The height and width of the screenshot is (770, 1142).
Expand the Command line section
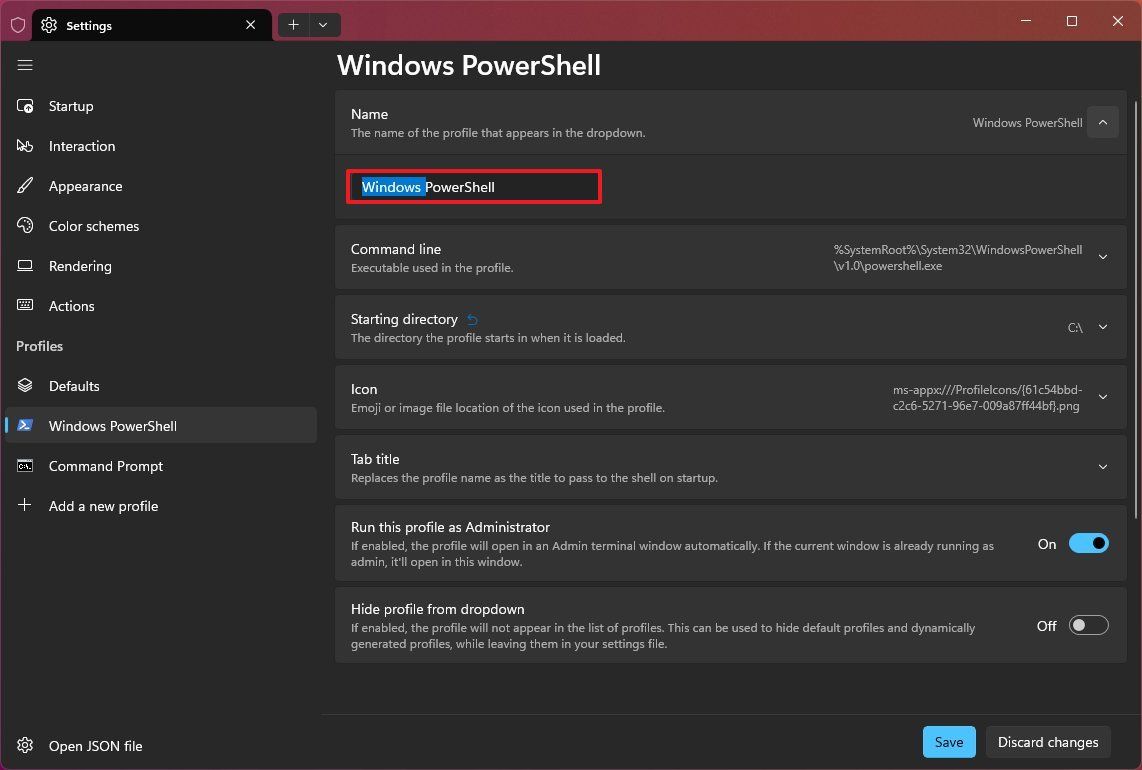click(1102, 257)
